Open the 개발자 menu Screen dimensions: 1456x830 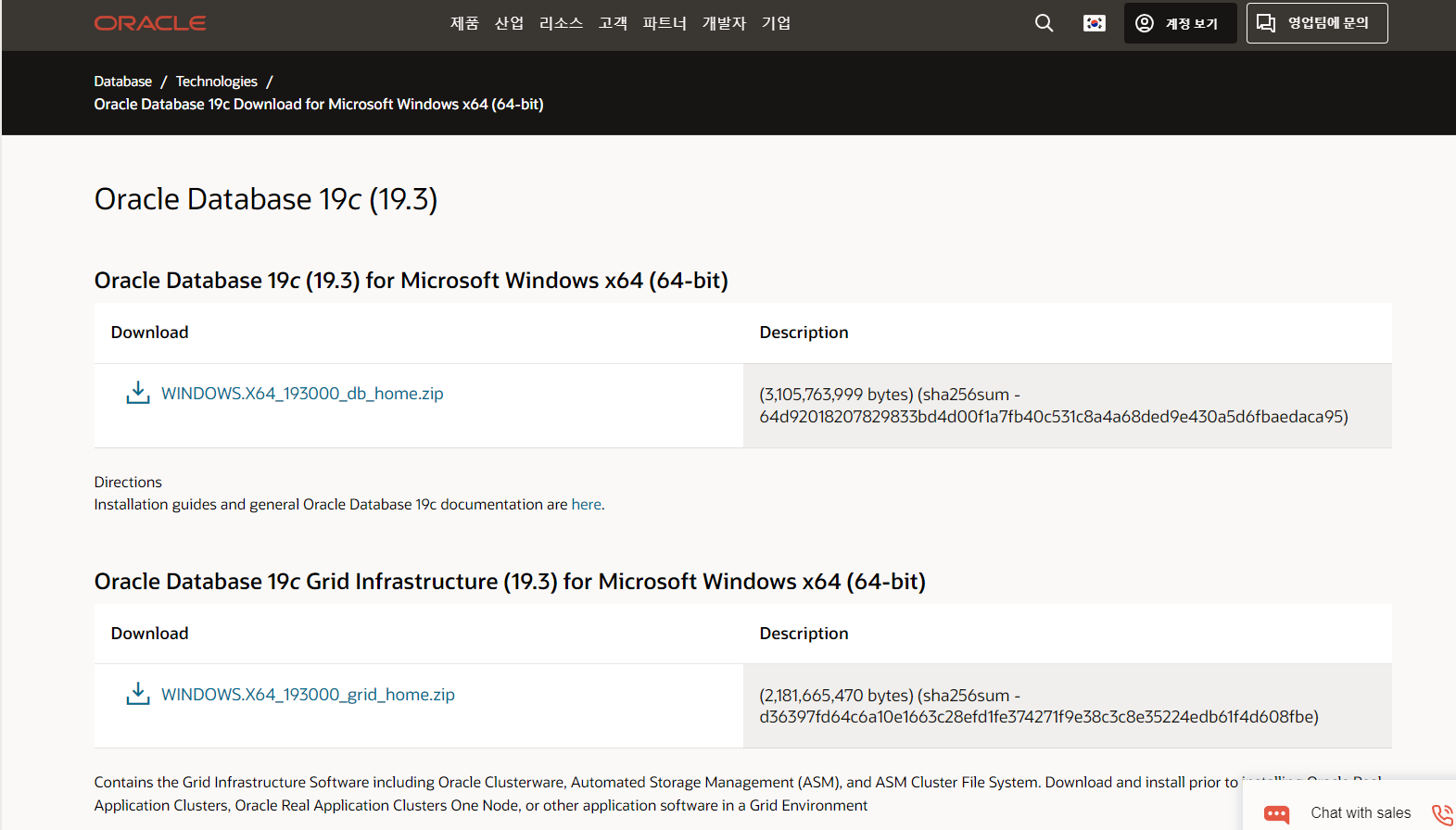[x=724, y=23]
